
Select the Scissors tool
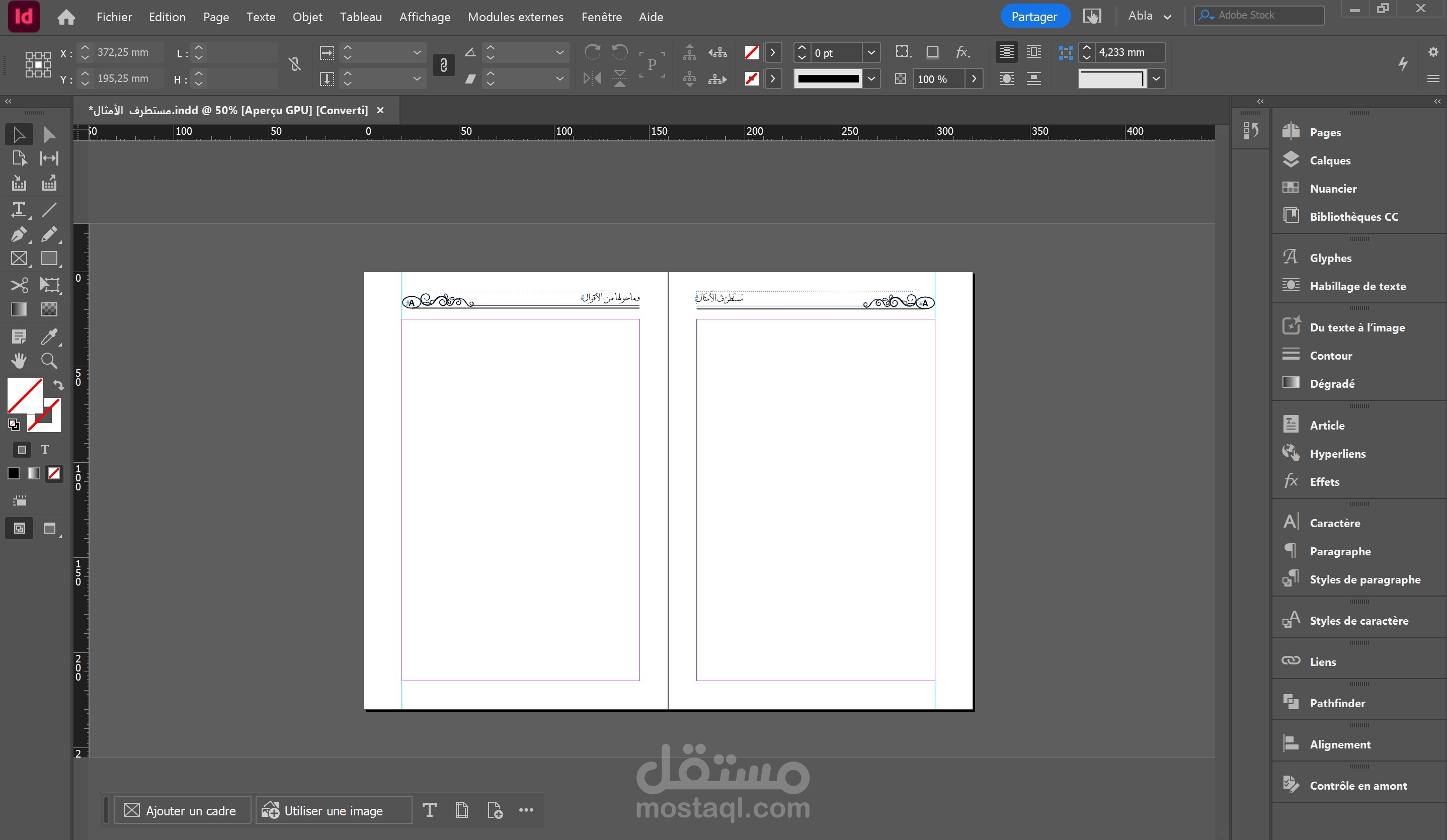[19, 285]
